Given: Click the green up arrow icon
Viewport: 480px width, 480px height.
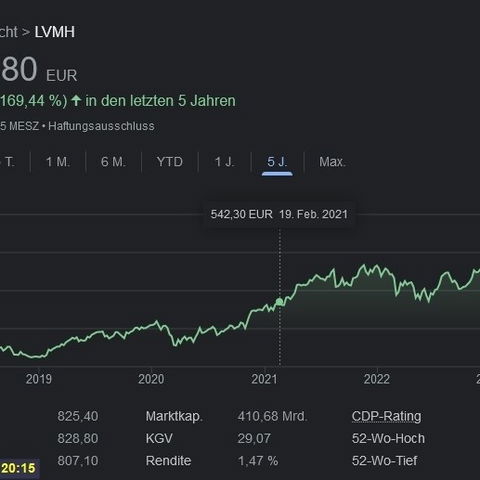Looking at the screenshot, I should tap(76, 100).
